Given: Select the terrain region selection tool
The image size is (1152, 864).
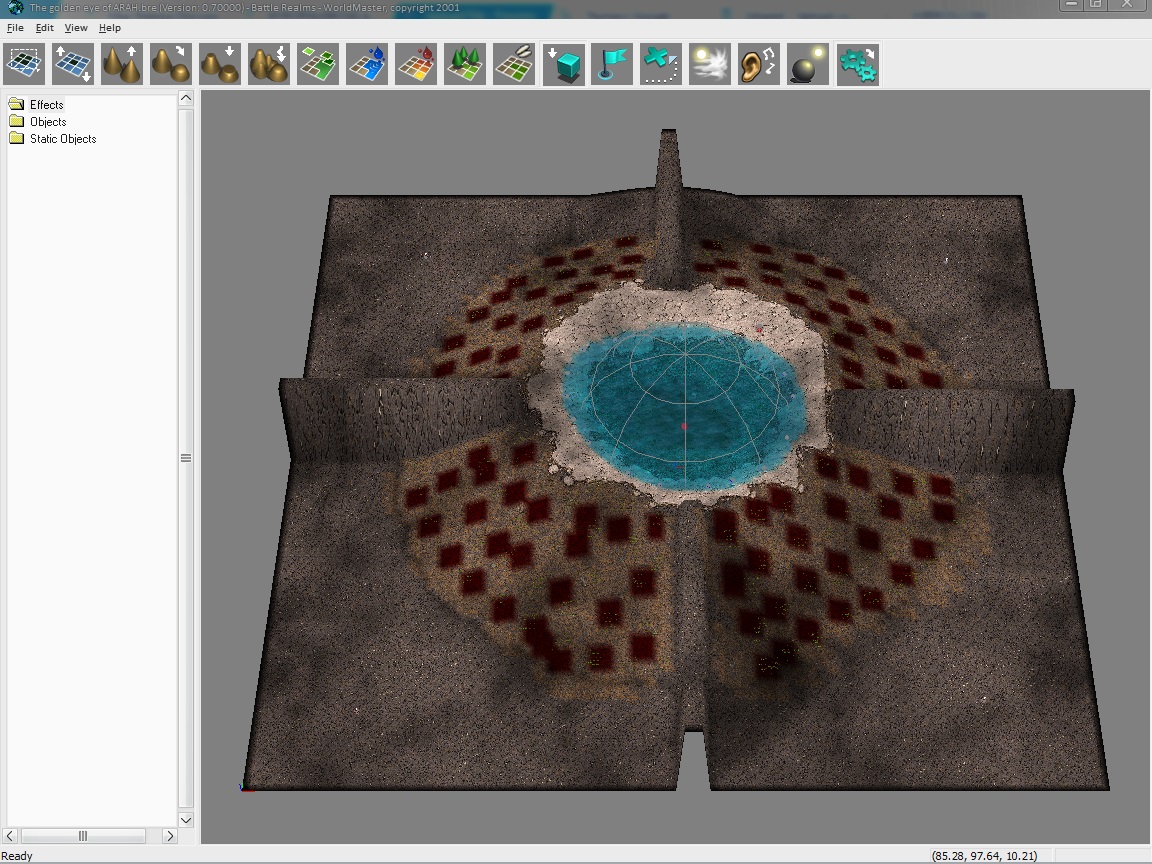Looking at the screenshot, I should (24, 64).
